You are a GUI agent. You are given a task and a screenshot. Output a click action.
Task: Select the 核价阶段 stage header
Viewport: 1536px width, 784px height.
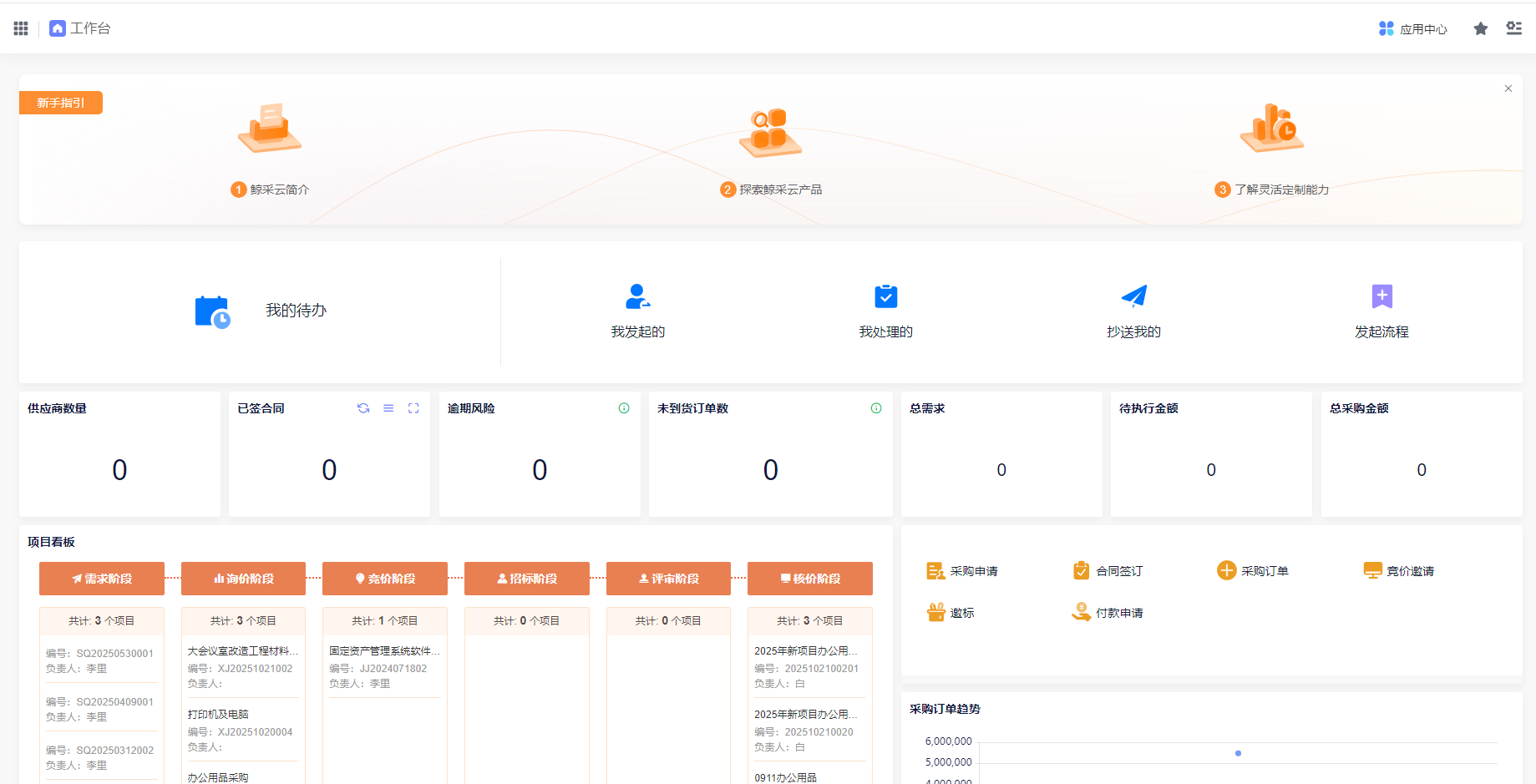click(x=809, y=579)
